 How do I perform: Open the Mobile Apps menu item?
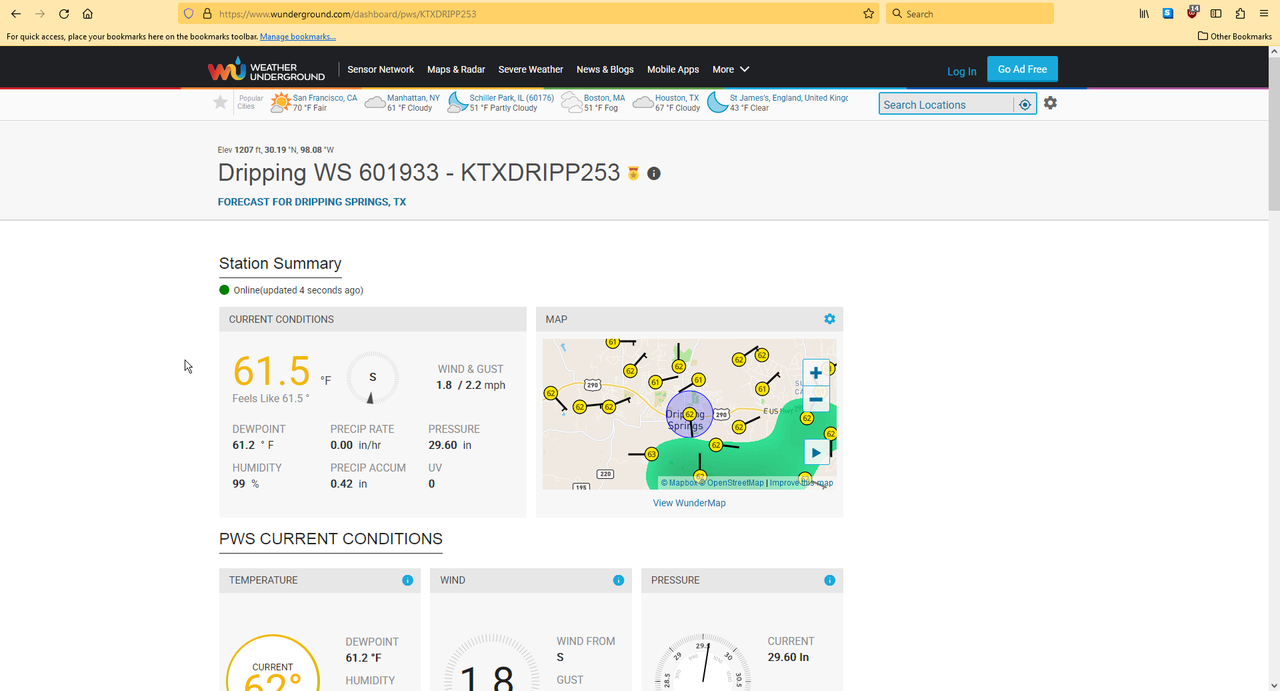[x=673, y=69]
